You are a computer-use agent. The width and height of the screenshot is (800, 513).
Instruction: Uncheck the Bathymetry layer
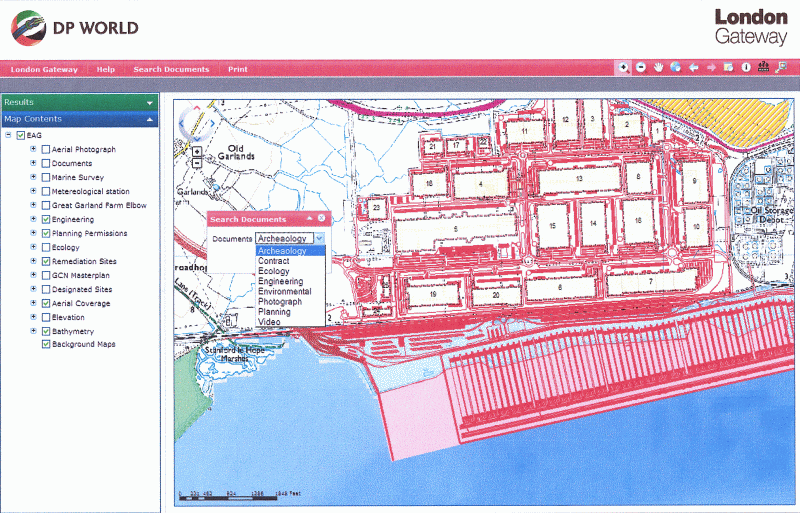(x=46, y=331)
